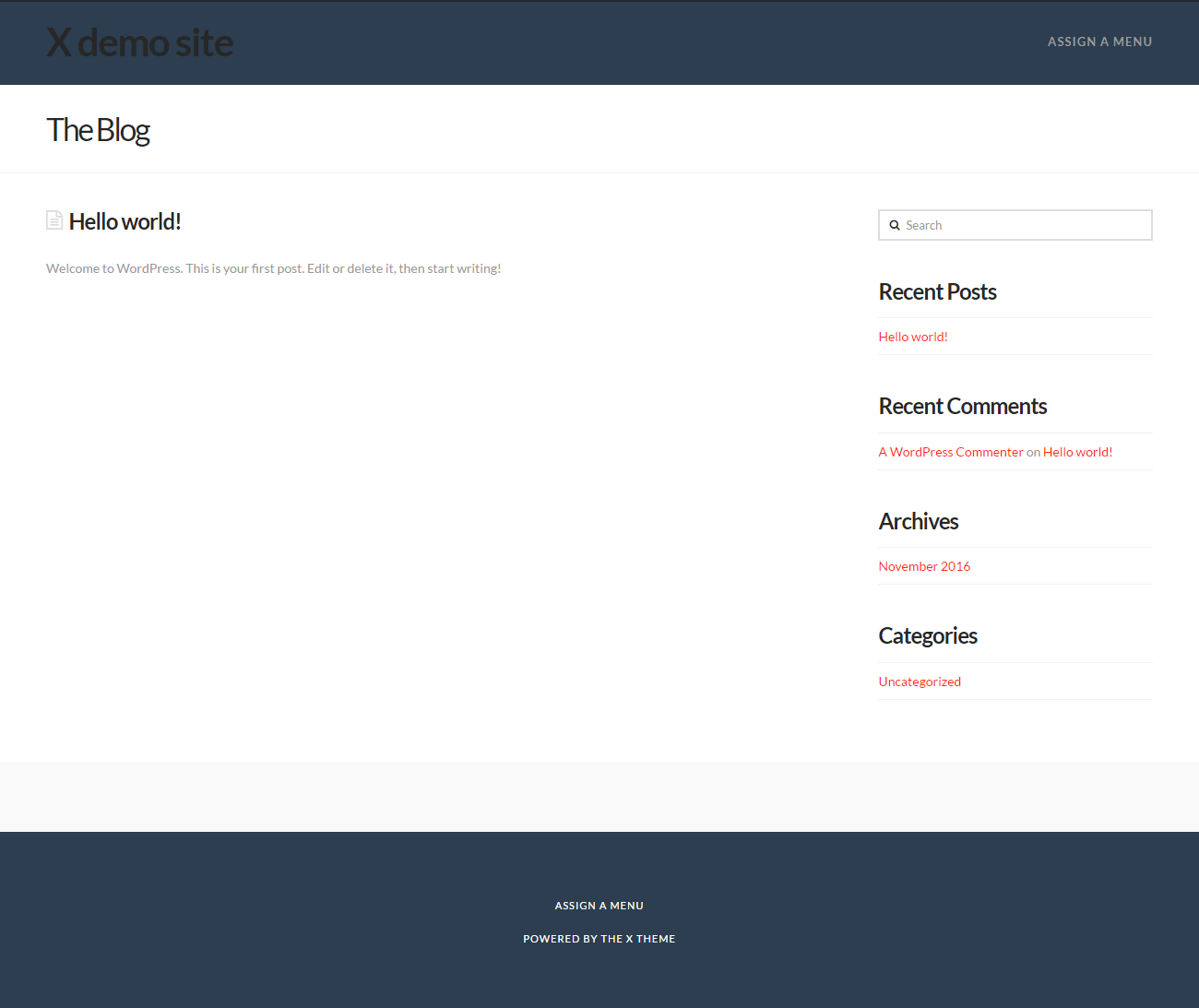Viewport: 1199px width, 1008px height.
Task: Open the Uncategorized category link
Action: (x=920, y=682)
